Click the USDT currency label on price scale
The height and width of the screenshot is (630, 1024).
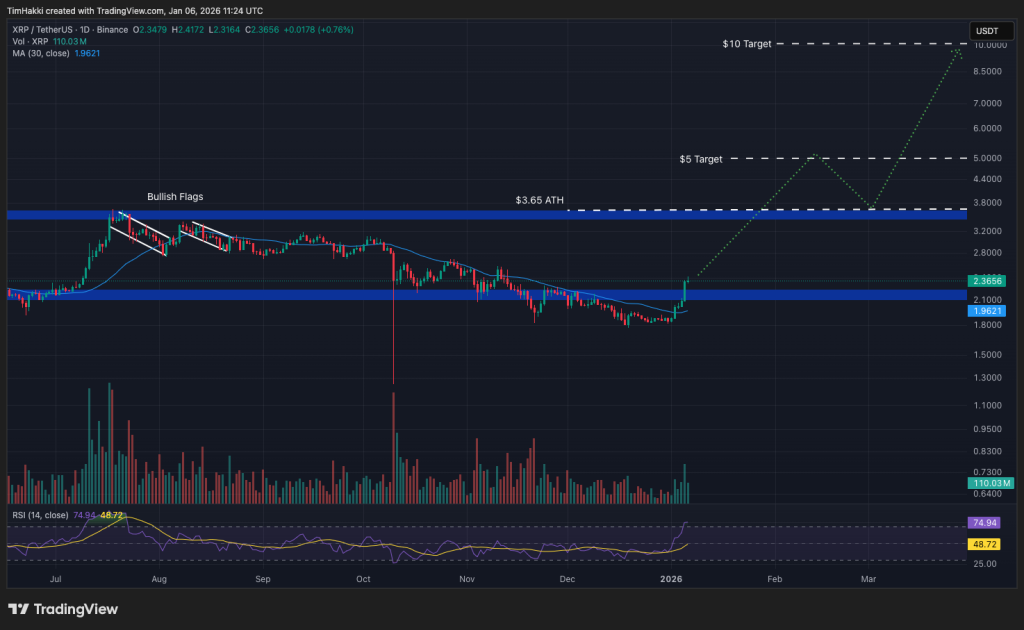[989, 31]
